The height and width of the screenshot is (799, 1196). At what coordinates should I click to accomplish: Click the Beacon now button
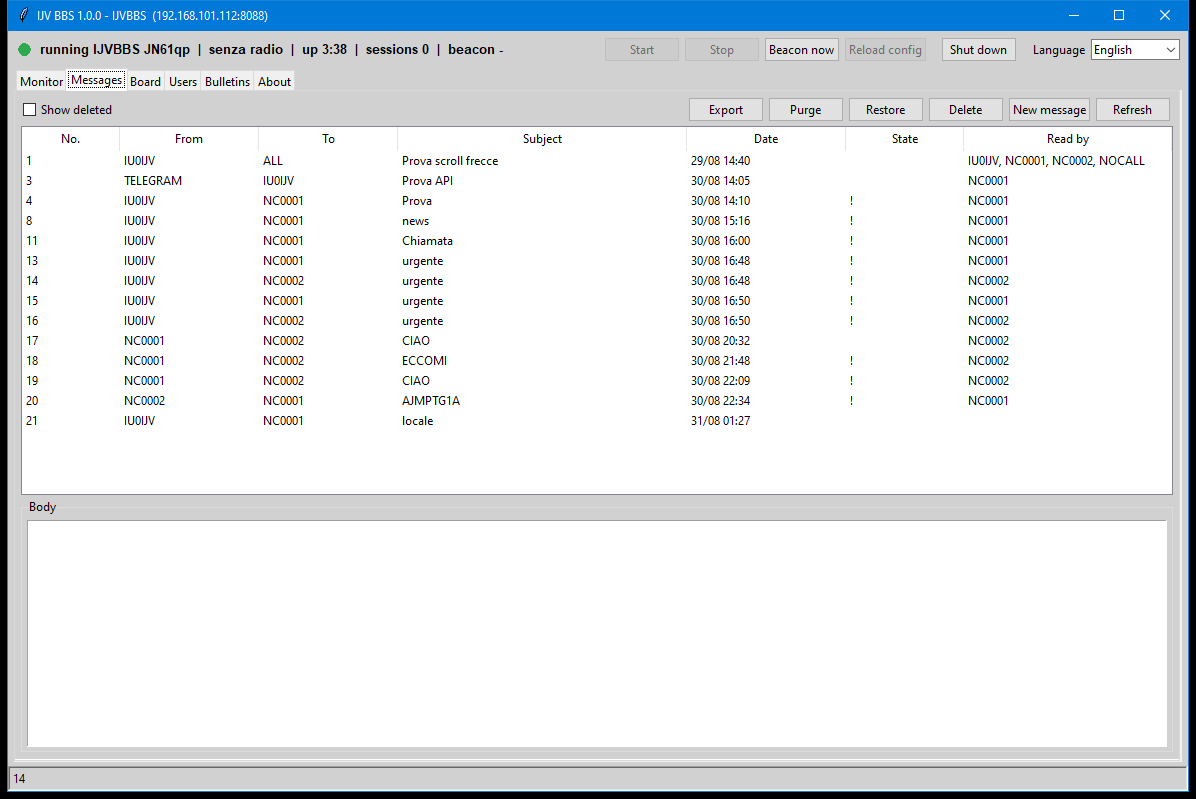[x=802, y=50]
